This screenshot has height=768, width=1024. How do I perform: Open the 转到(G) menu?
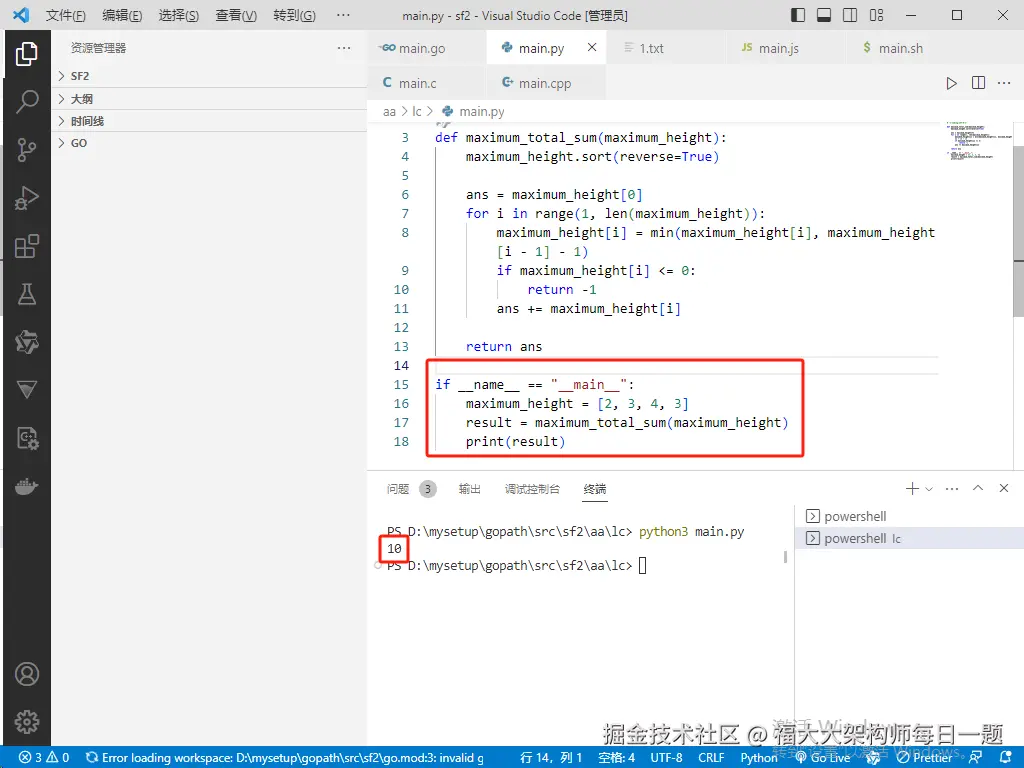[294, 15]
